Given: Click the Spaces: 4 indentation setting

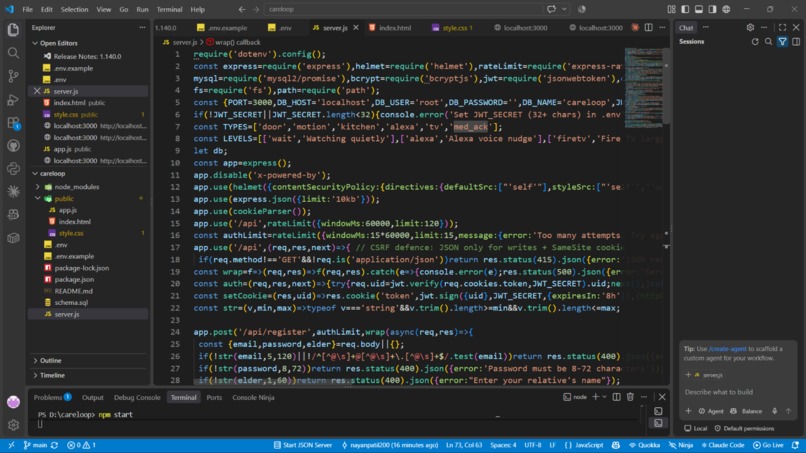Looking at the screenshot, I should point(503,445).
